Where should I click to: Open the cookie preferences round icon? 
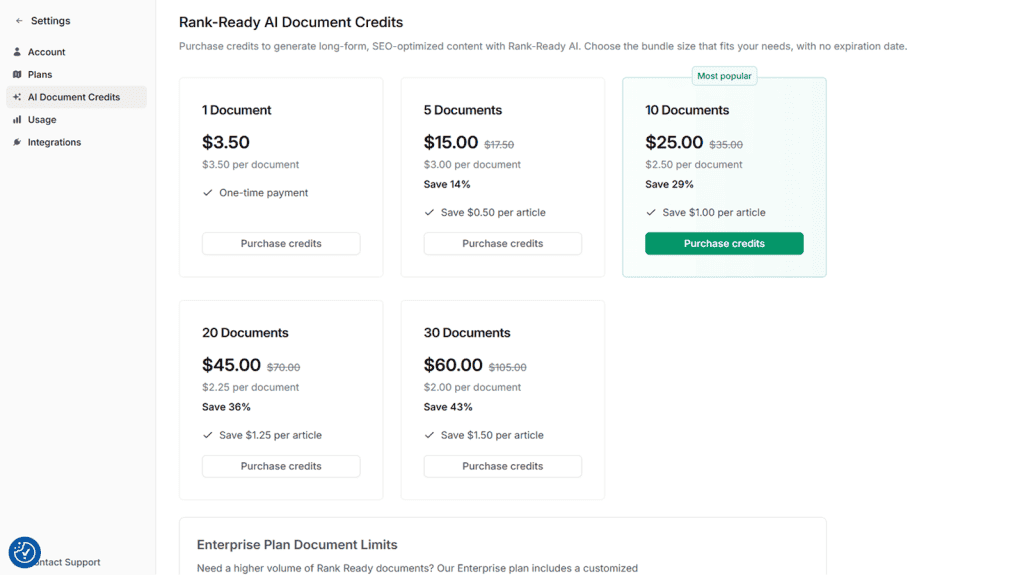pyautogui.click(x=24, y=552)
